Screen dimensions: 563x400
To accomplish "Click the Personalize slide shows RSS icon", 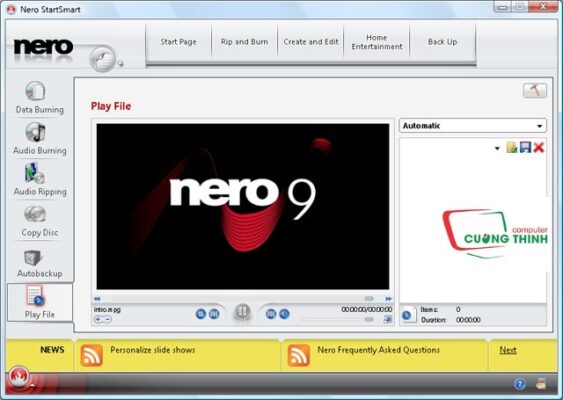I will pyautogui.click(x=92, y=355).
